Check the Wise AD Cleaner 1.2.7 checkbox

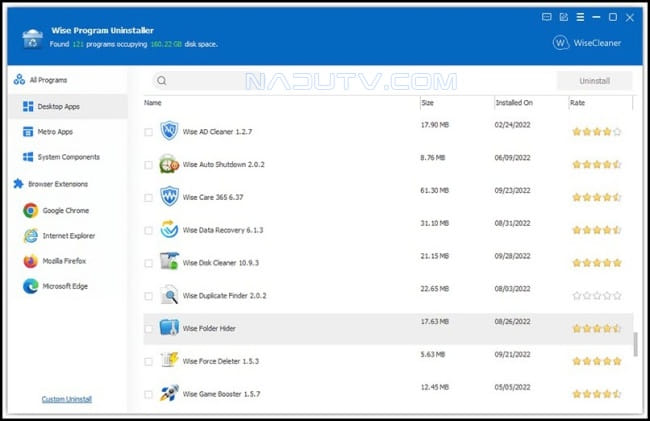click(148, 132)
